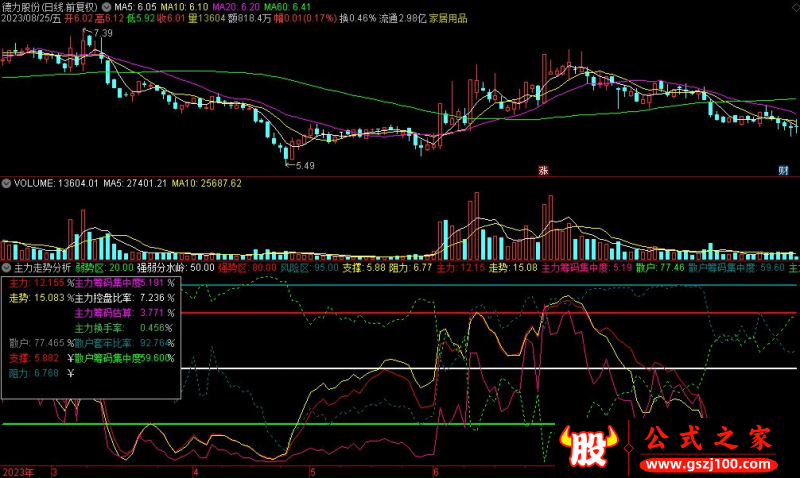Click the 走势: 15.08 header value

click(513, 268)
